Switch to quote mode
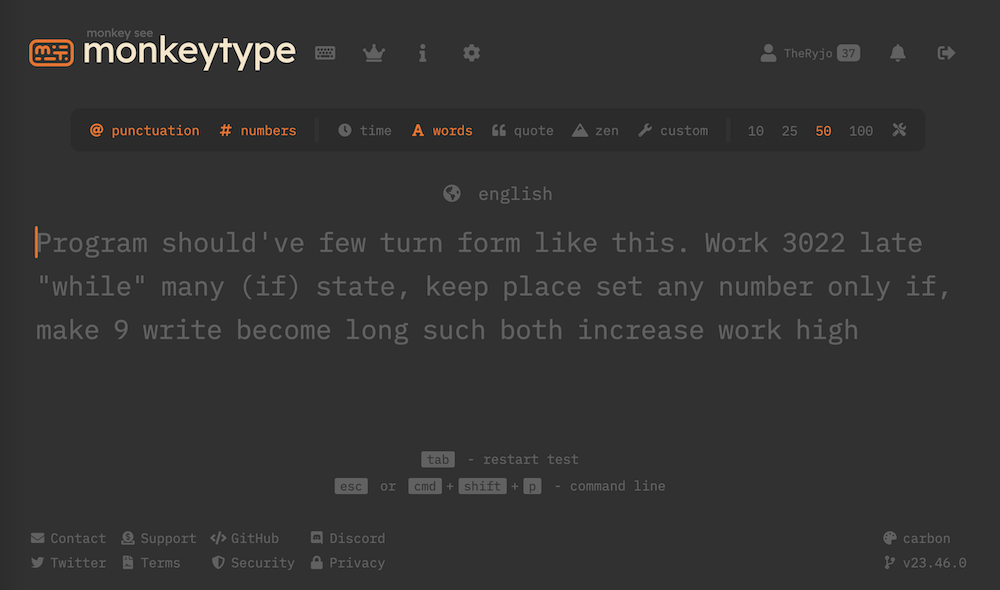The width and height of the screenshot is (1000, 590). [523, 131]
